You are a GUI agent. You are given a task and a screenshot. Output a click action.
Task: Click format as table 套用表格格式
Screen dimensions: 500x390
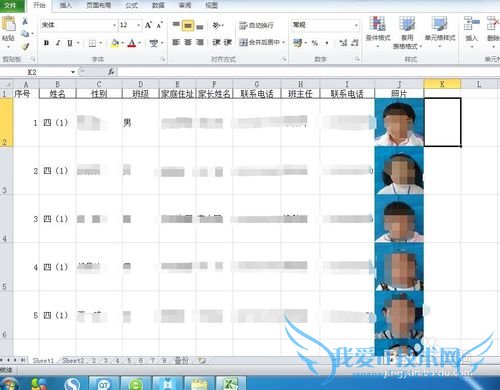407,33
